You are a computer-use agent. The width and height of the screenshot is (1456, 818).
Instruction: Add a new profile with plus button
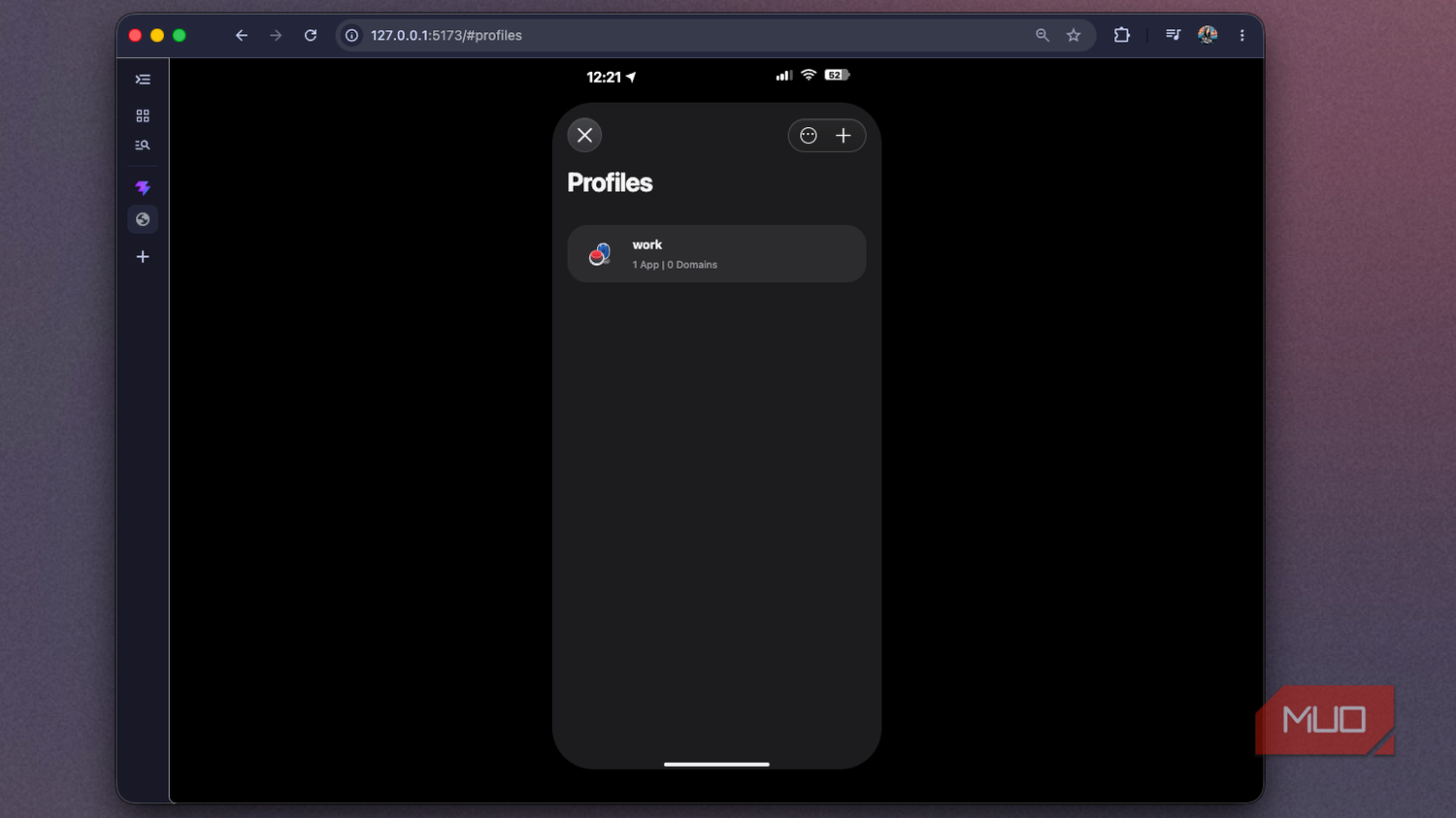click(x=844, y=136)
